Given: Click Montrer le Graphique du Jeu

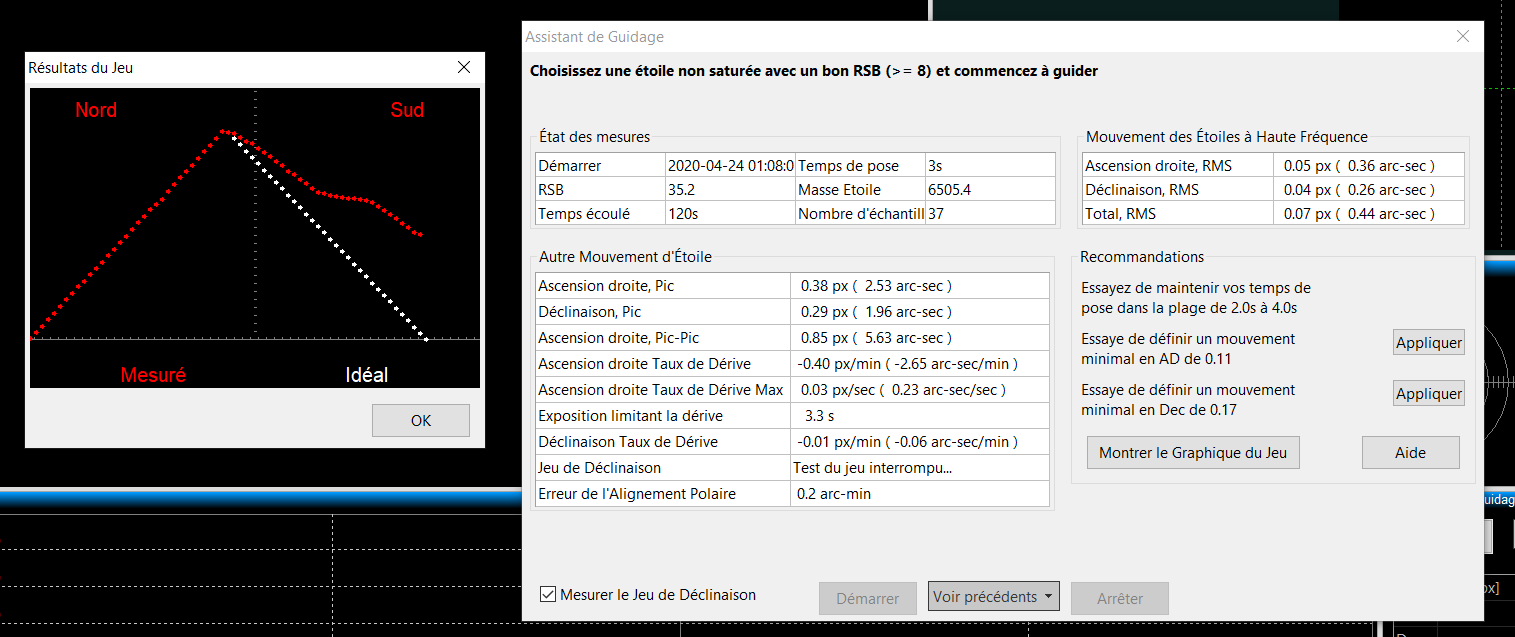Looking at the screenshot, I should coord(1193,453).
